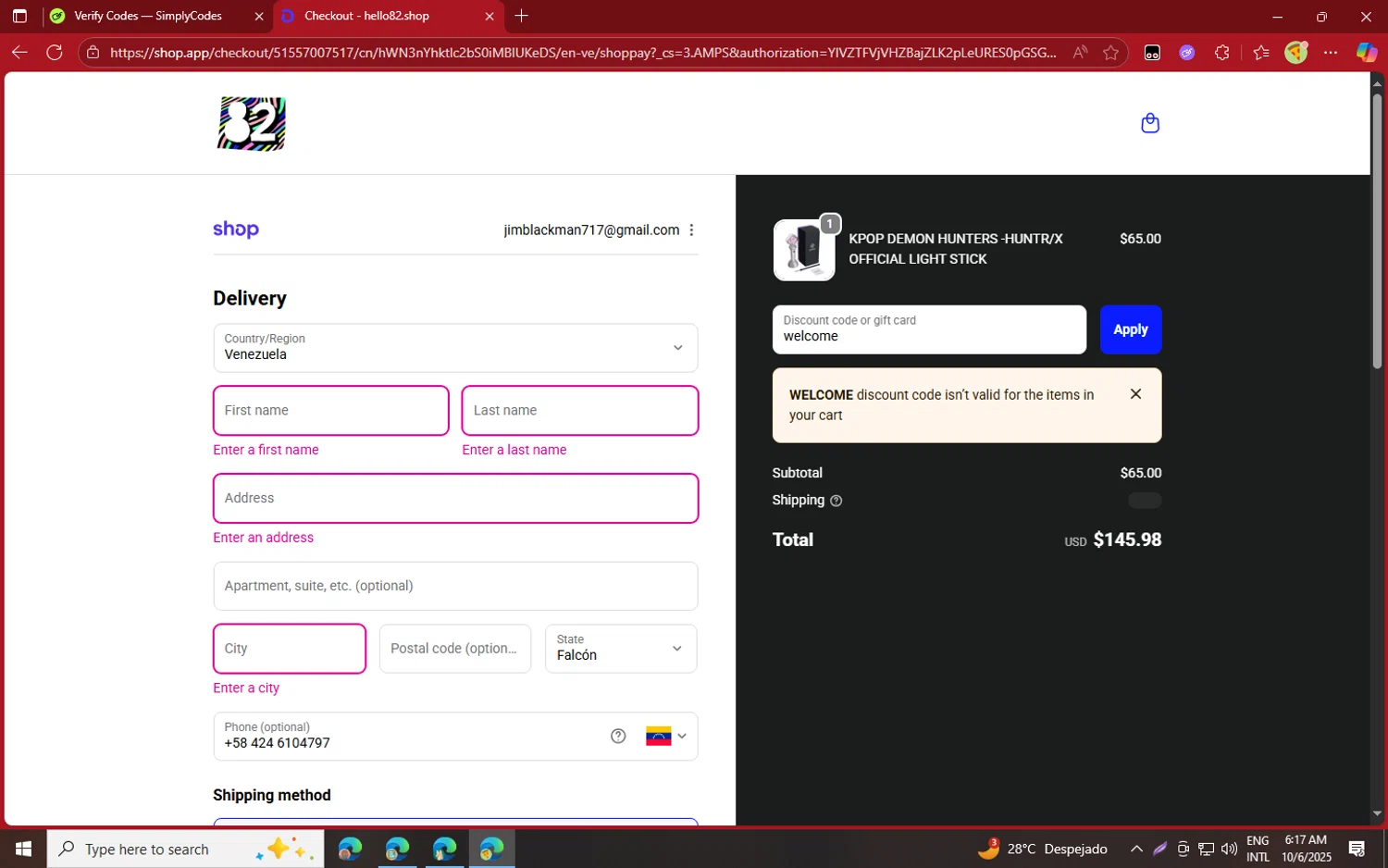Image resolution: width=1388 pixels, height=868 pixels.
Task: Click the taskbar clock 6:17 AM
Action: [1307, 849]
